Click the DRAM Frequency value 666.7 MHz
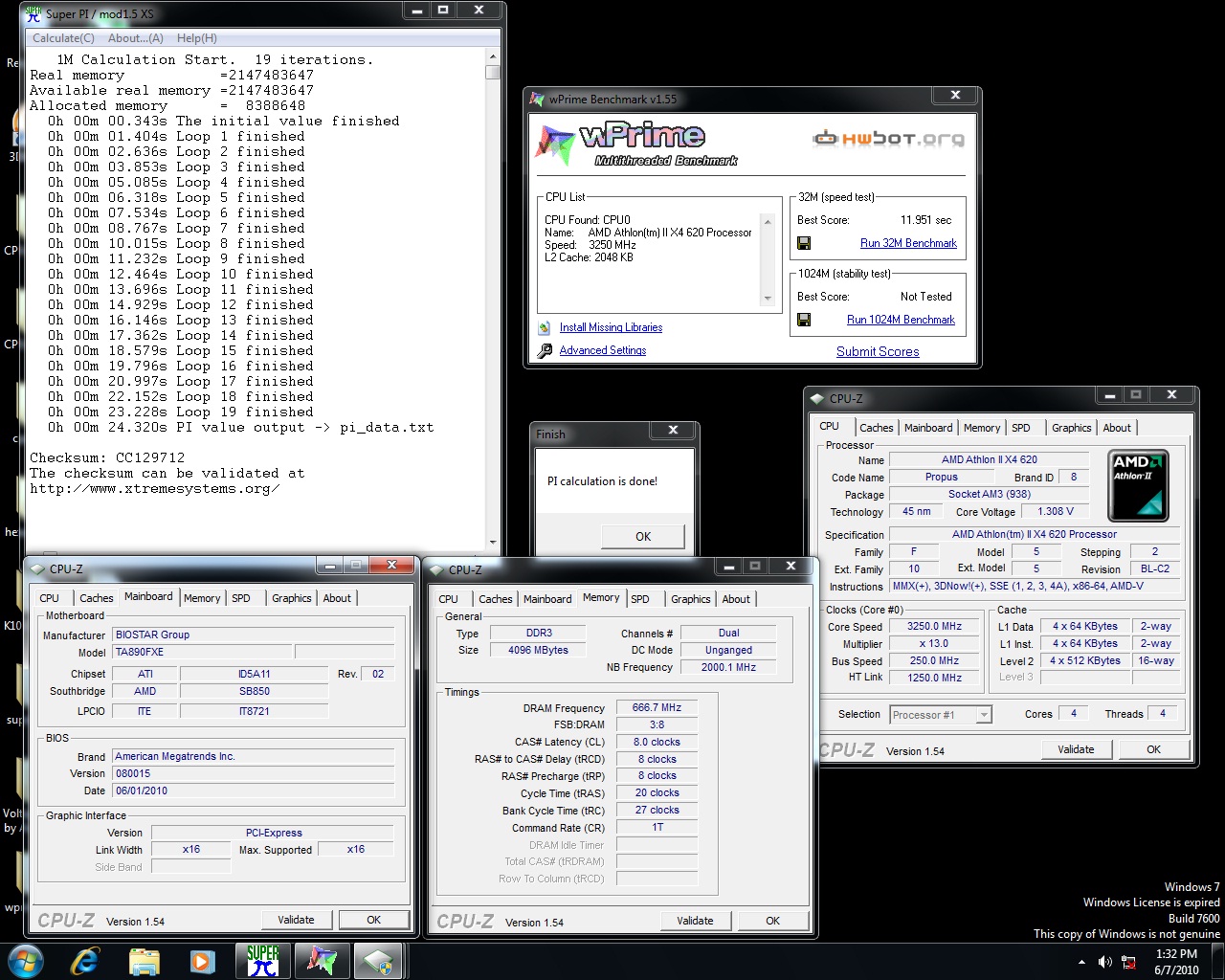 (657, 707)
